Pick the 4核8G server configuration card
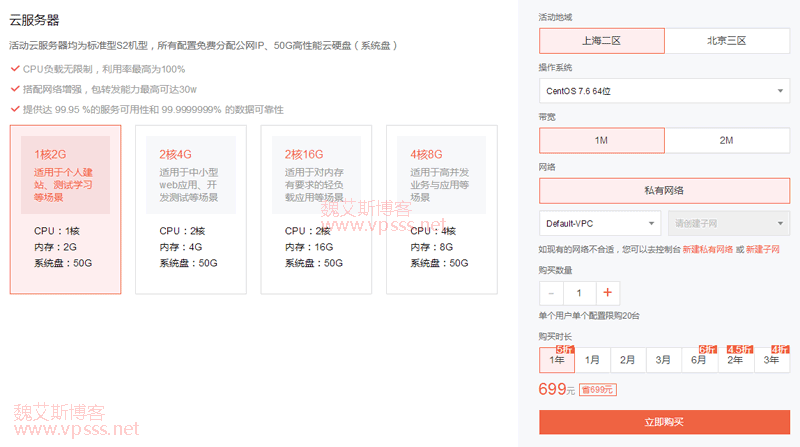The height and width of the screenshot is (447, 800). (441, 210)
